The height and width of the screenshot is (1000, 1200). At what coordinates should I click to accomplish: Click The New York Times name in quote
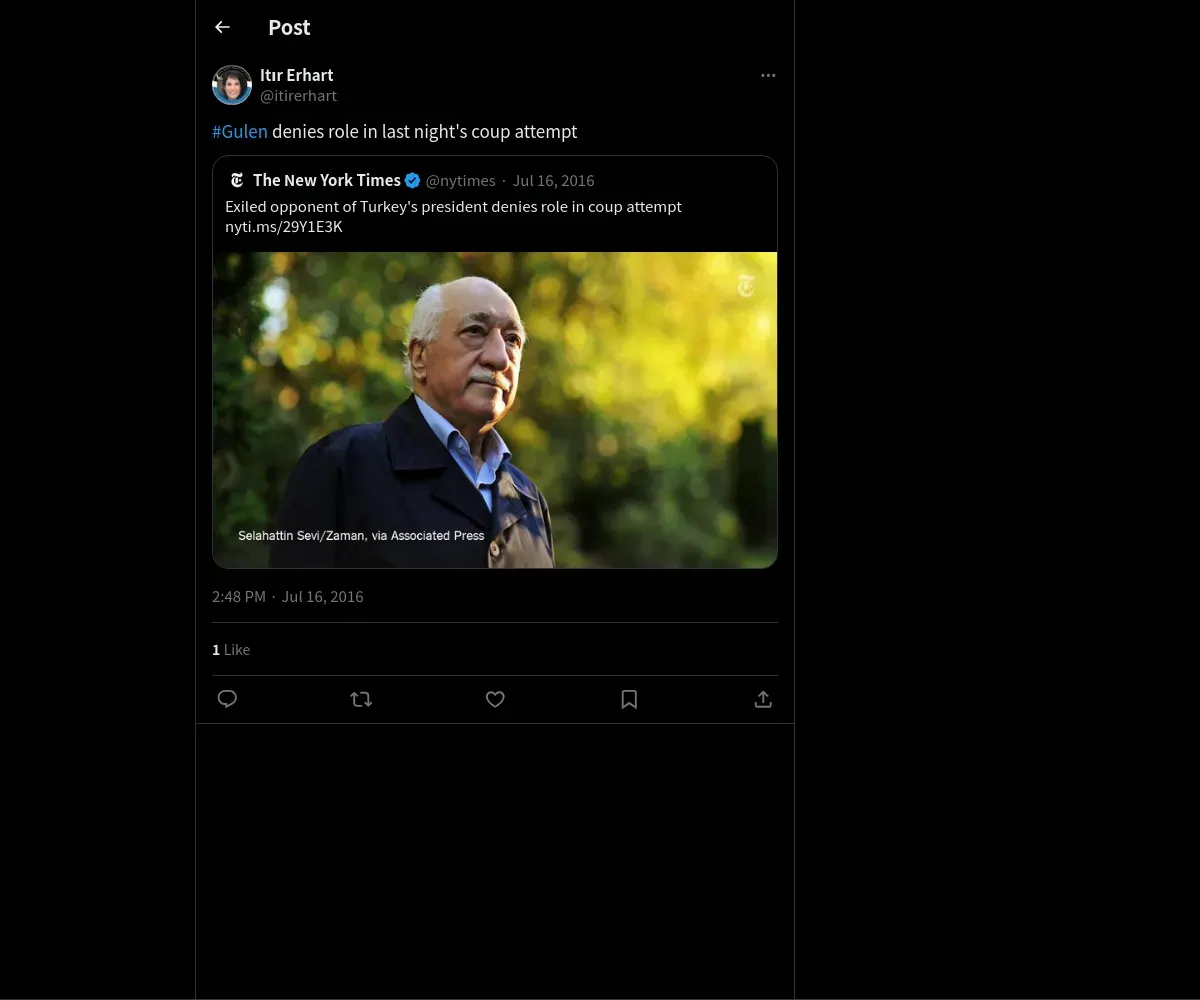point(326,180)
